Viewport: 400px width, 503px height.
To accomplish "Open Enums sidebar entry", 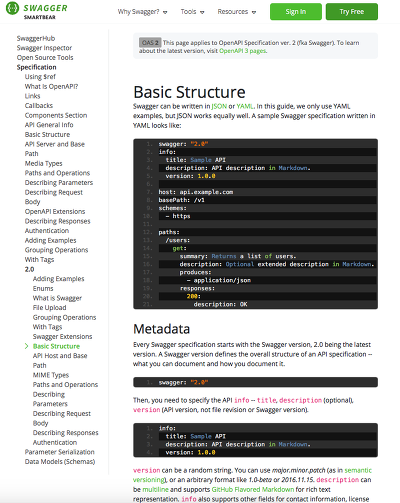I will tap(43, 288).
